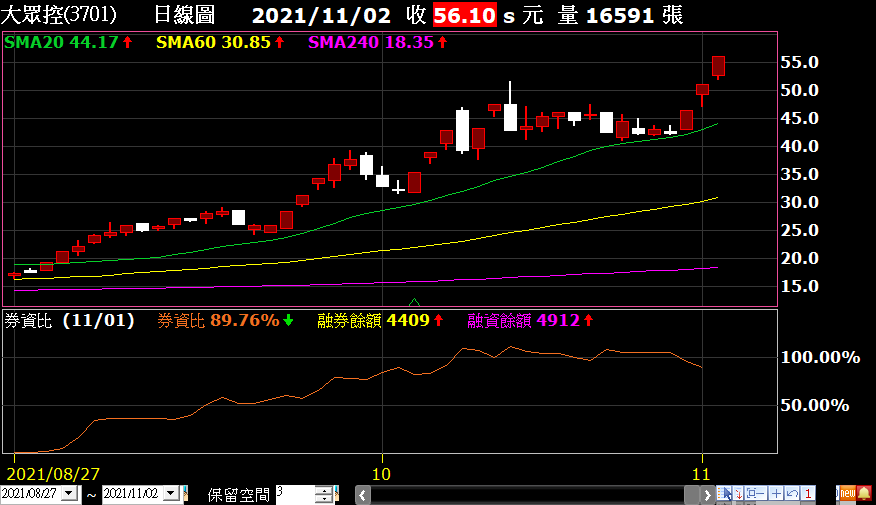Click the SMA20 44.17 indicator label
The width and height of the screenshot is (876, 505).
62,42
